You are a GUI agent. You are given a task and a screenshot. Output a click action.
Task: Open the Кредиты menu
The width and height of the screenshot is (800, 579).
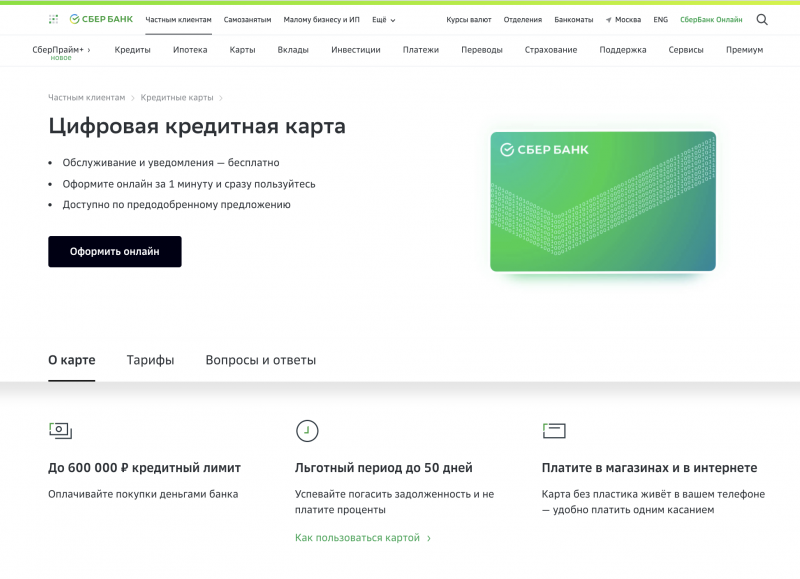tap(133, 50)
